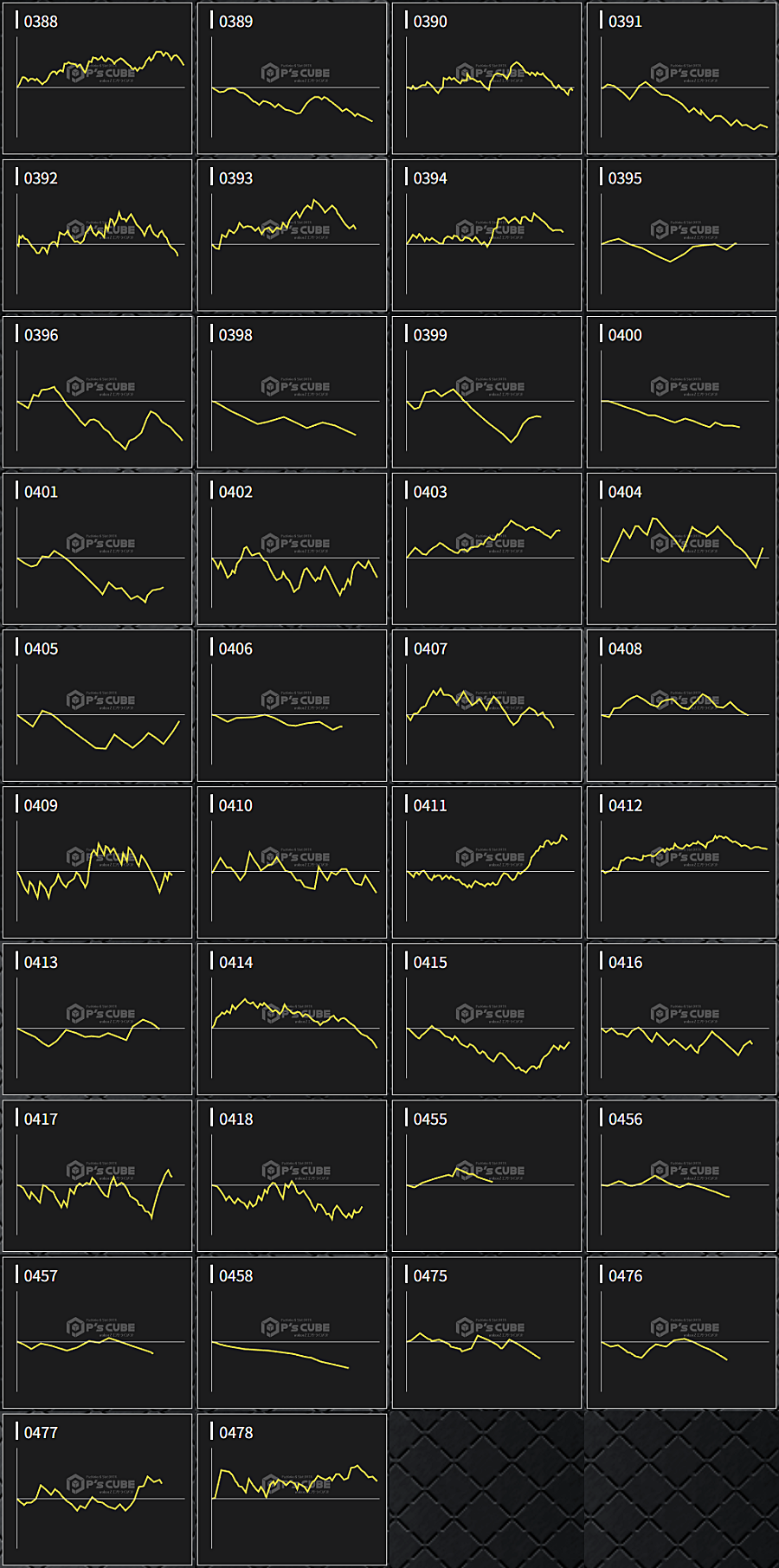
Task: View the 0402 data chart
Action: [x=292, y=549]
